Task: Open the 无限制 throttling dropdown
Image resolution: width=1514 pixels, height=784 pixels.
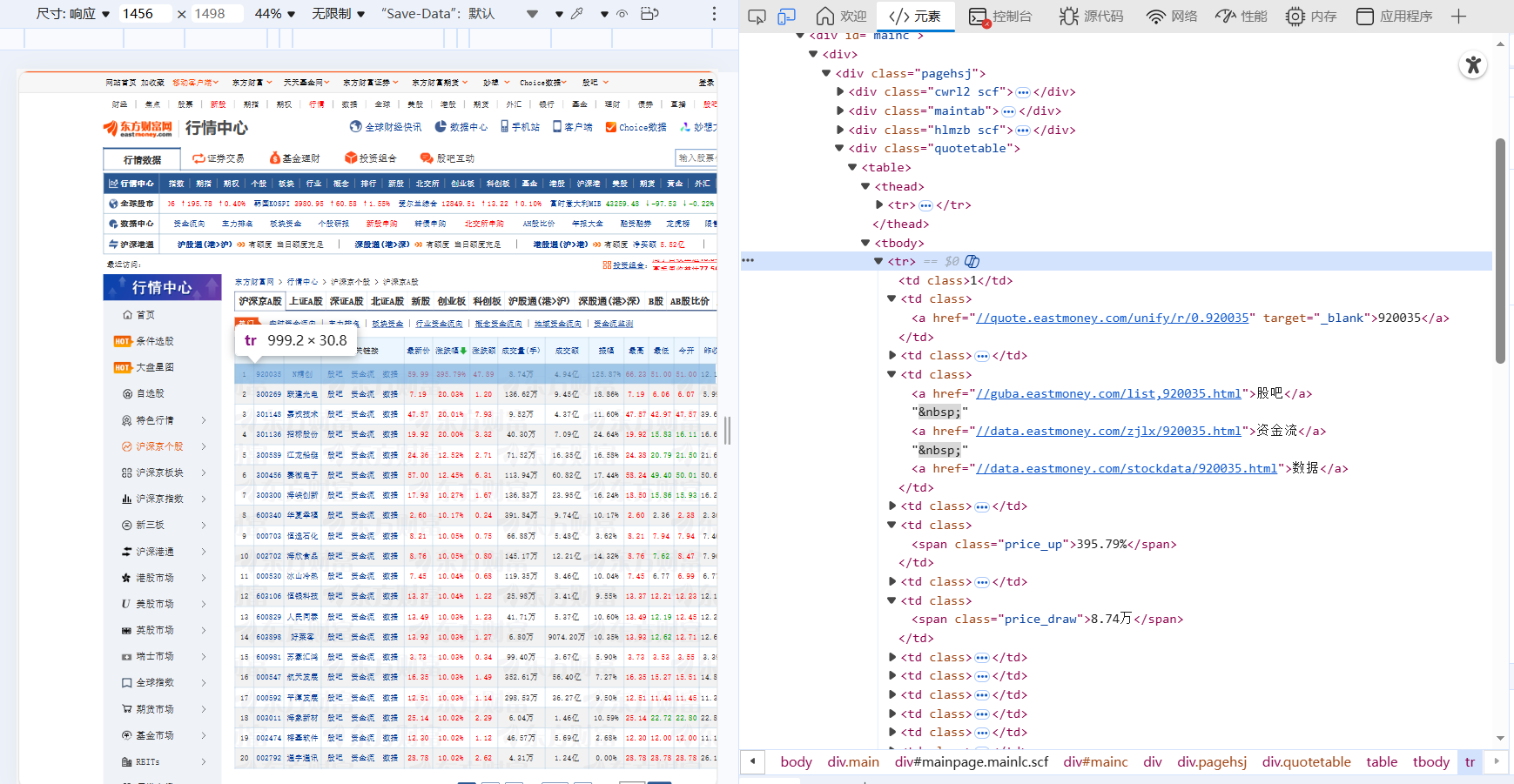Action: [x=339, y=14]
